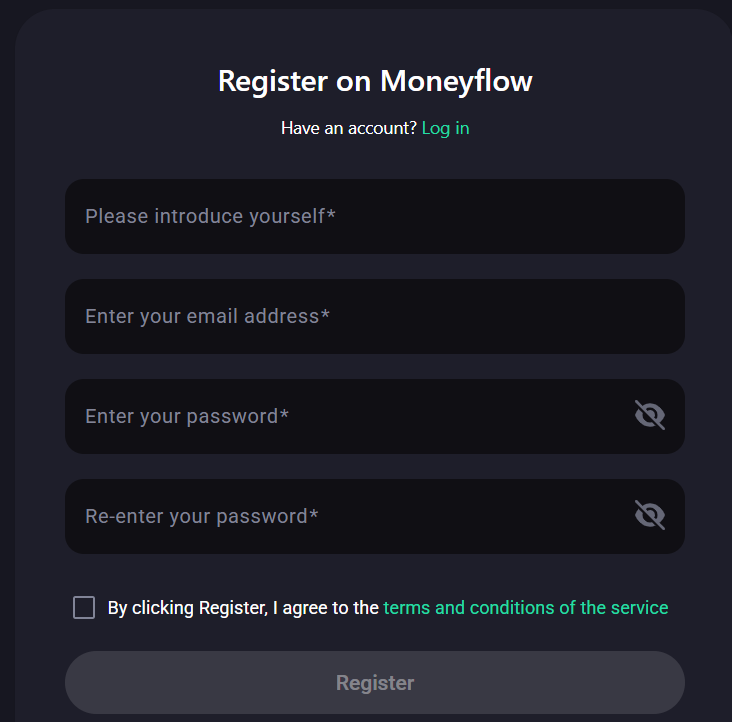Click the 'Please introduce yourself*' placeholder text
732x722 pixels.
(210, 216)
